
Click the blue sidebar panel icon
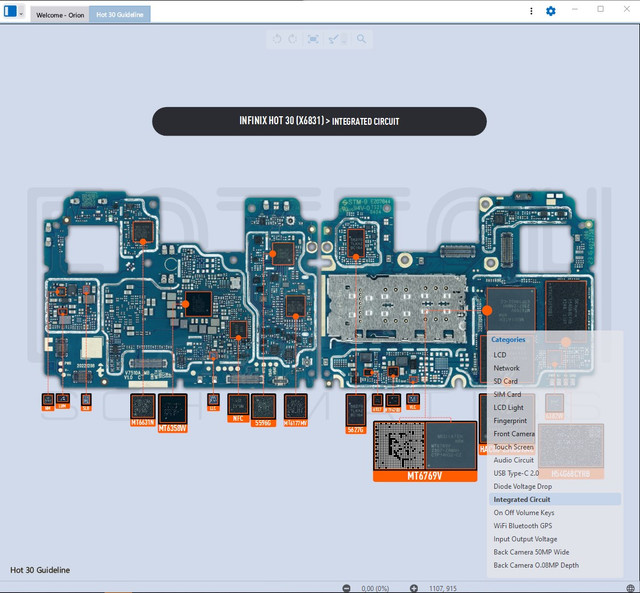click(x=10, y=11)
